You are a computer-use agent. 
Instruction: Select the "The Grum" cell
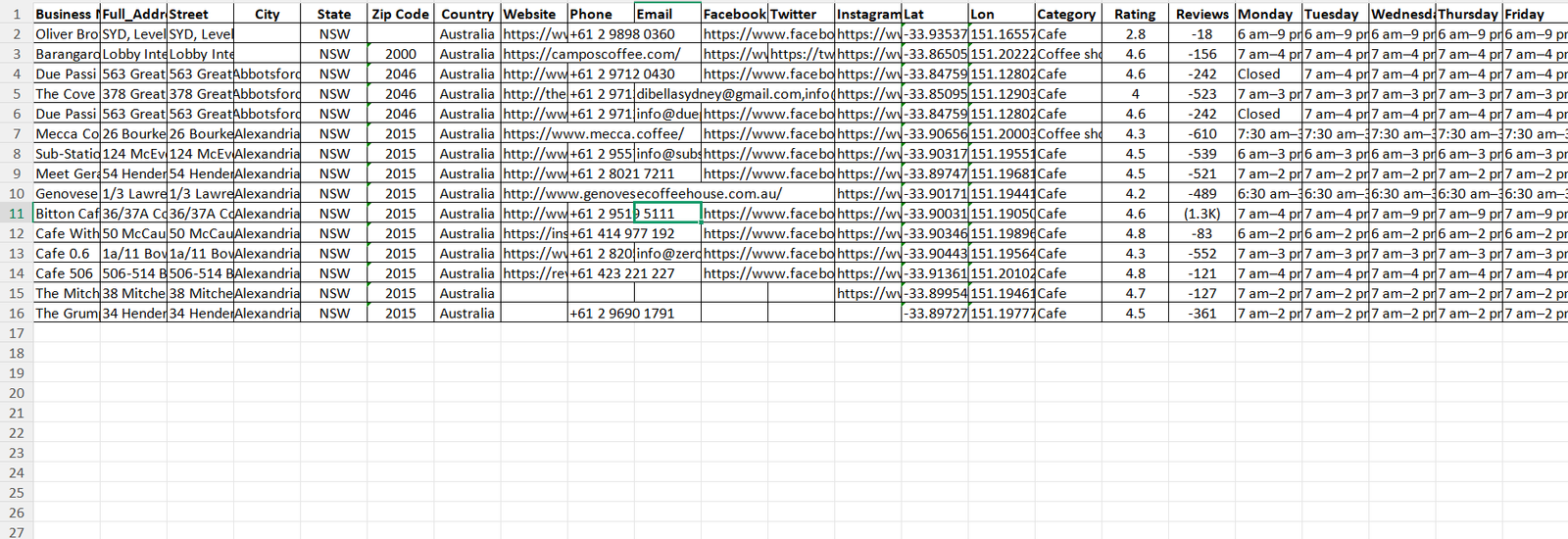click(x=67, y=314)
